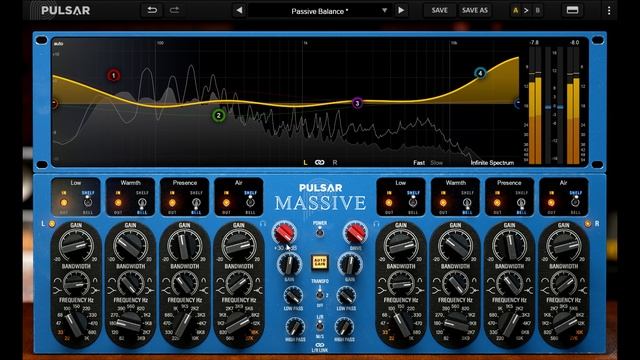
Task: Solo right channel with the headphones icon
Action: tap(376, 224)
